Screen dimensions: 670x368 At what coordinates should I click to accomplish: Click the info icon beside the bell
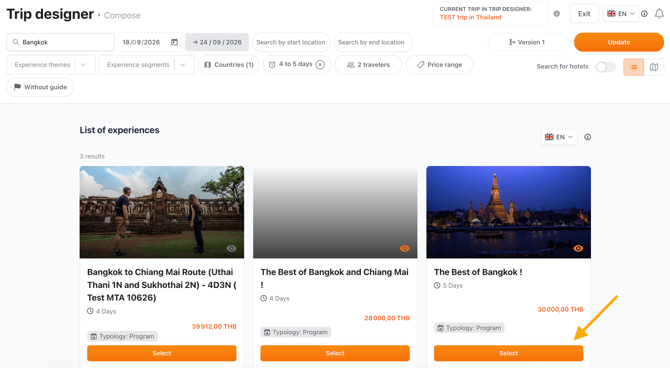644,14
